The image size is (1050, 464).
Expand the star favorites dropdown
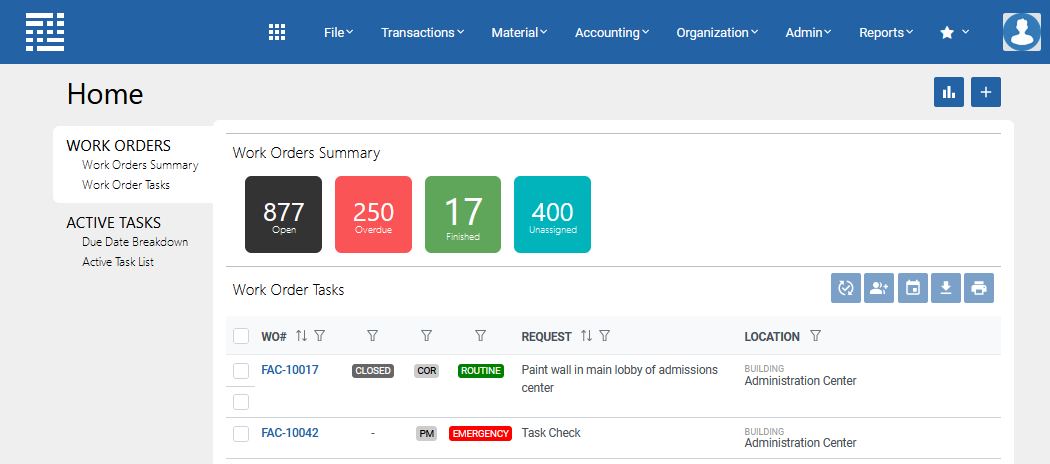[955, 32]
